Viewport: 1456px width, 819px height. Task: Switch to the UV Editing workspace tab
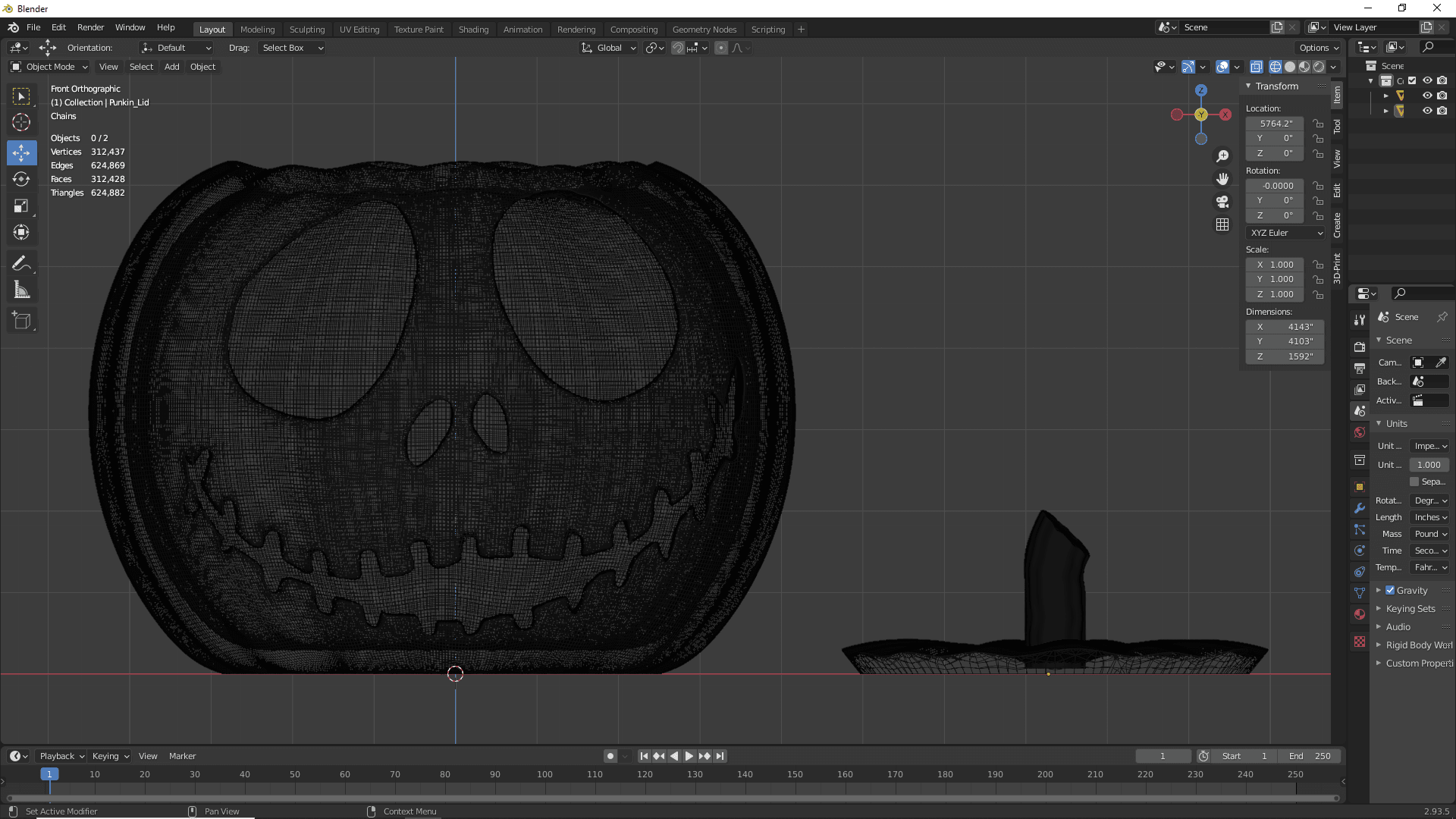(x=359, y=30)
